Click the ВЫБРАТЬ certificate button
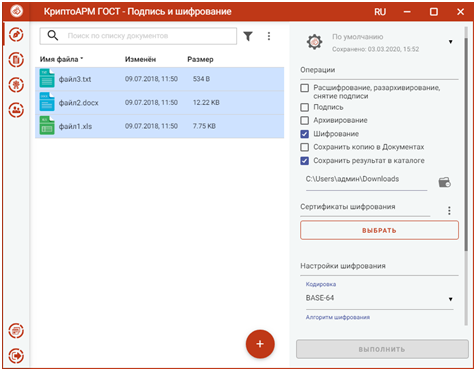The width and height of the screenshot is (476, 371). point(379,230)
